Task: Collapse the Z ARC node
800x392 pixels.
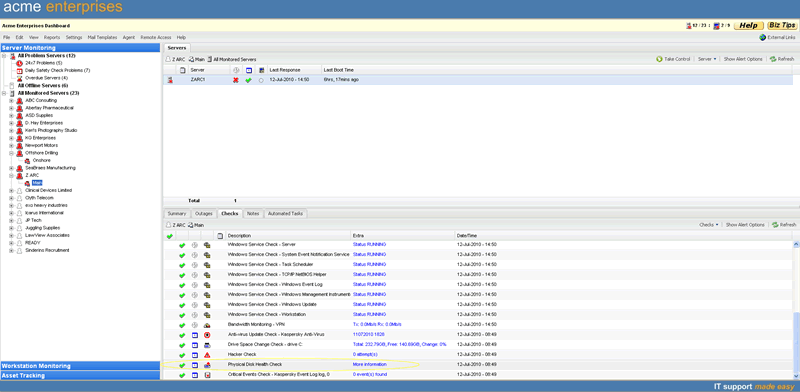Action: click(x=11, y=176)
